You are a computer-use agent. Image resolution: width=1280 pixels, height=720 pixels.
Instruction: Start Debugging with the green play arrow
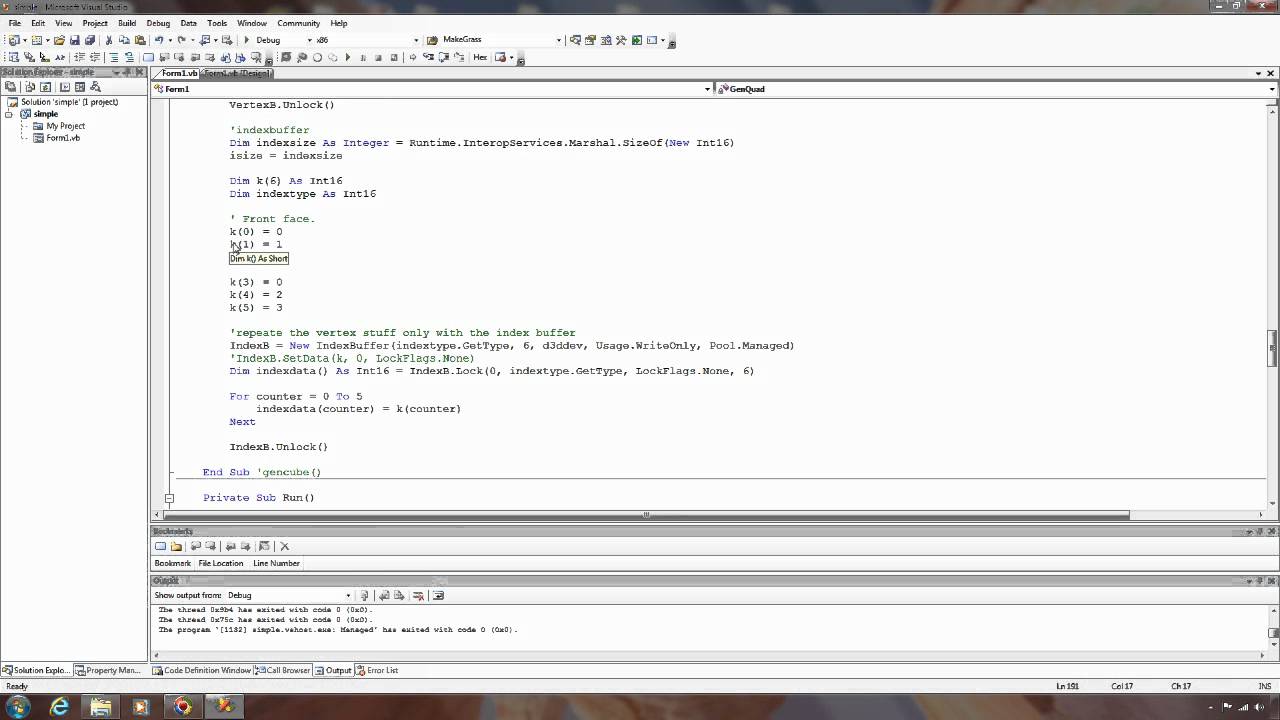pyautogui.click(x=246, y=40)
